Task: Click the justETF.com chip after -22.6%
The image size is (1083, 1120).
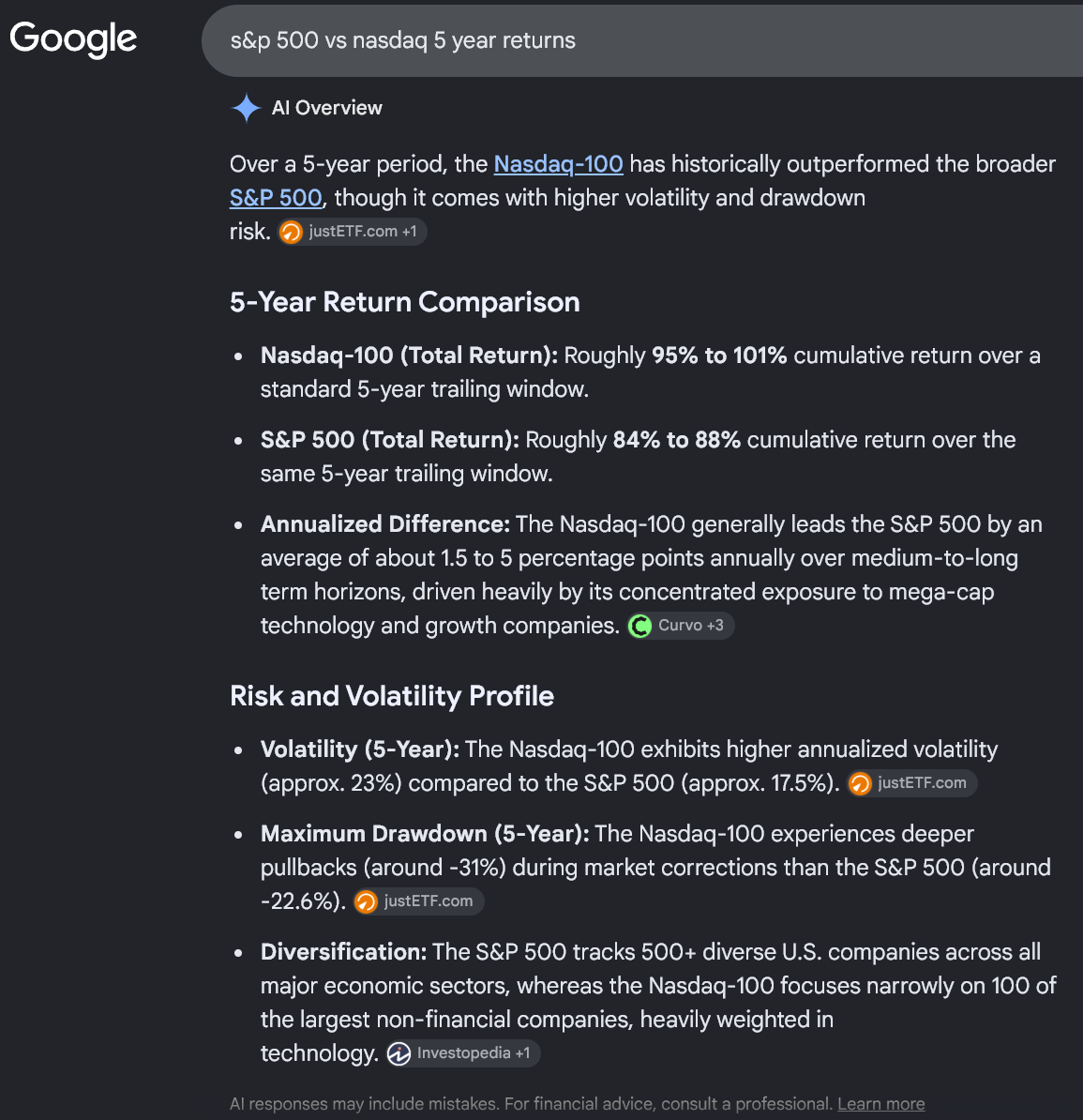Action: click(418, 901)
